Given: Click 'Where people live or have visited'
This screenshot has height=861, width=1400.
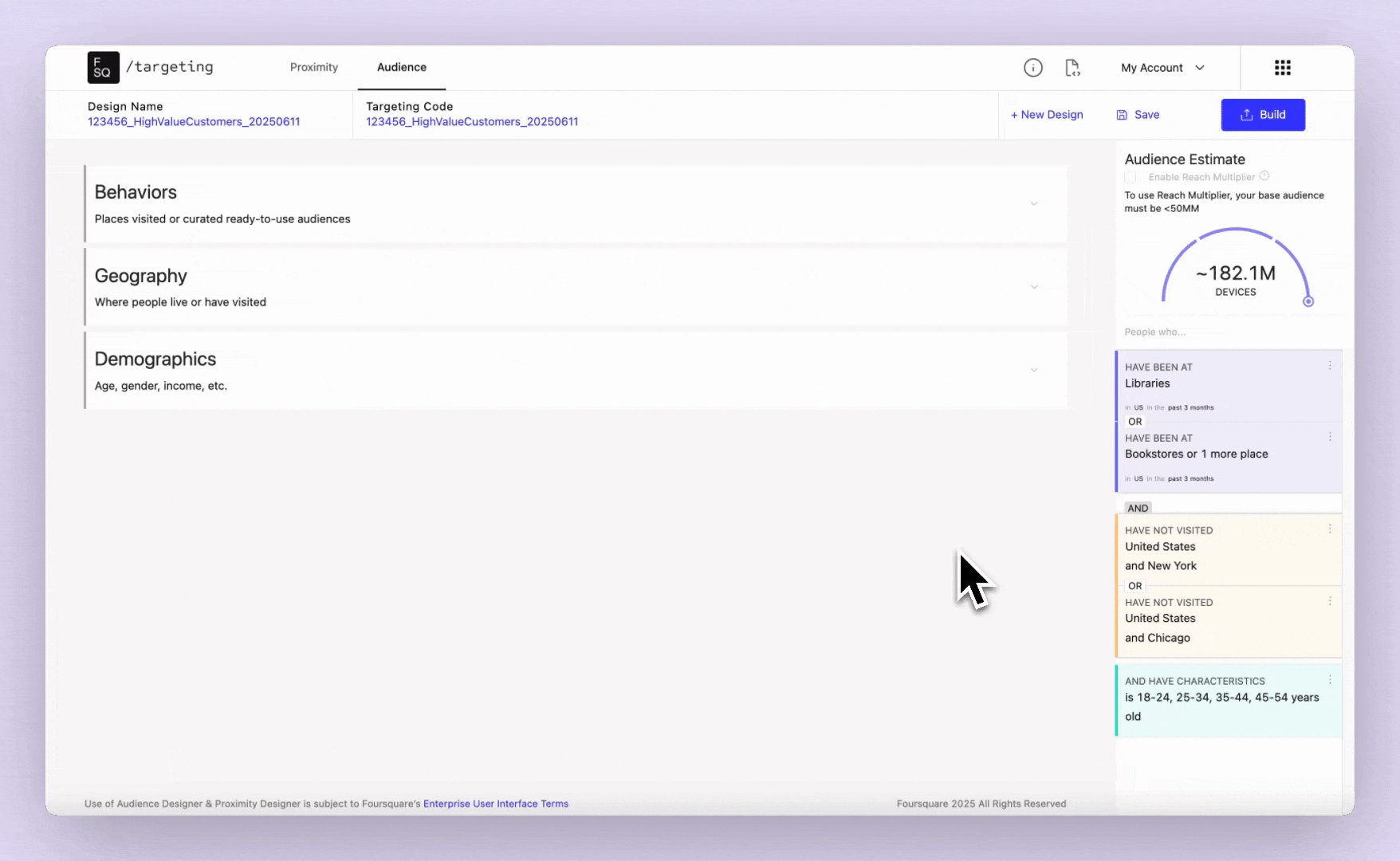Looking at the screenshot, I should 180,302.
